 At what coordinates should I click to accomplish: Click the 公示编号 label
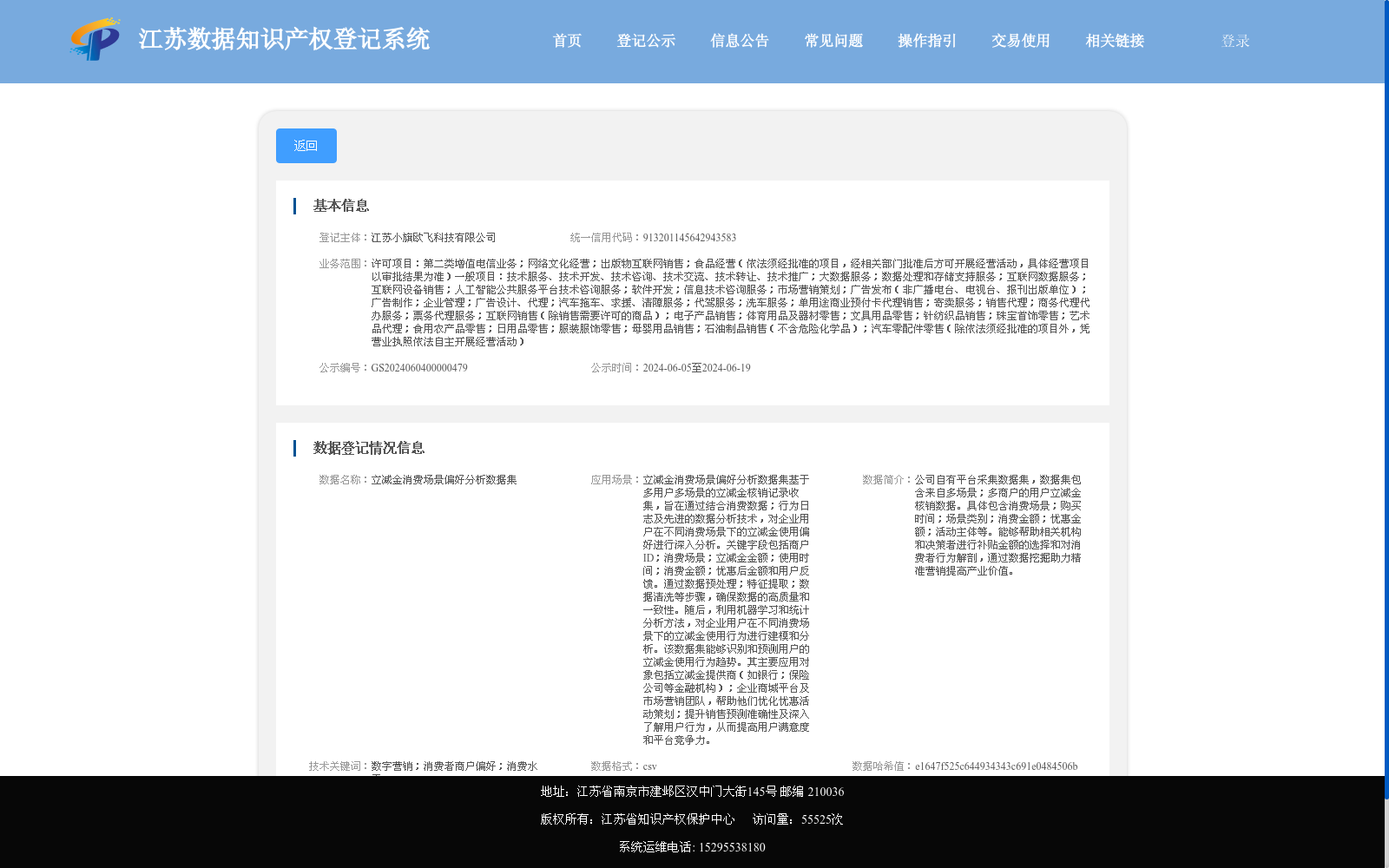[x=345, y=368]
